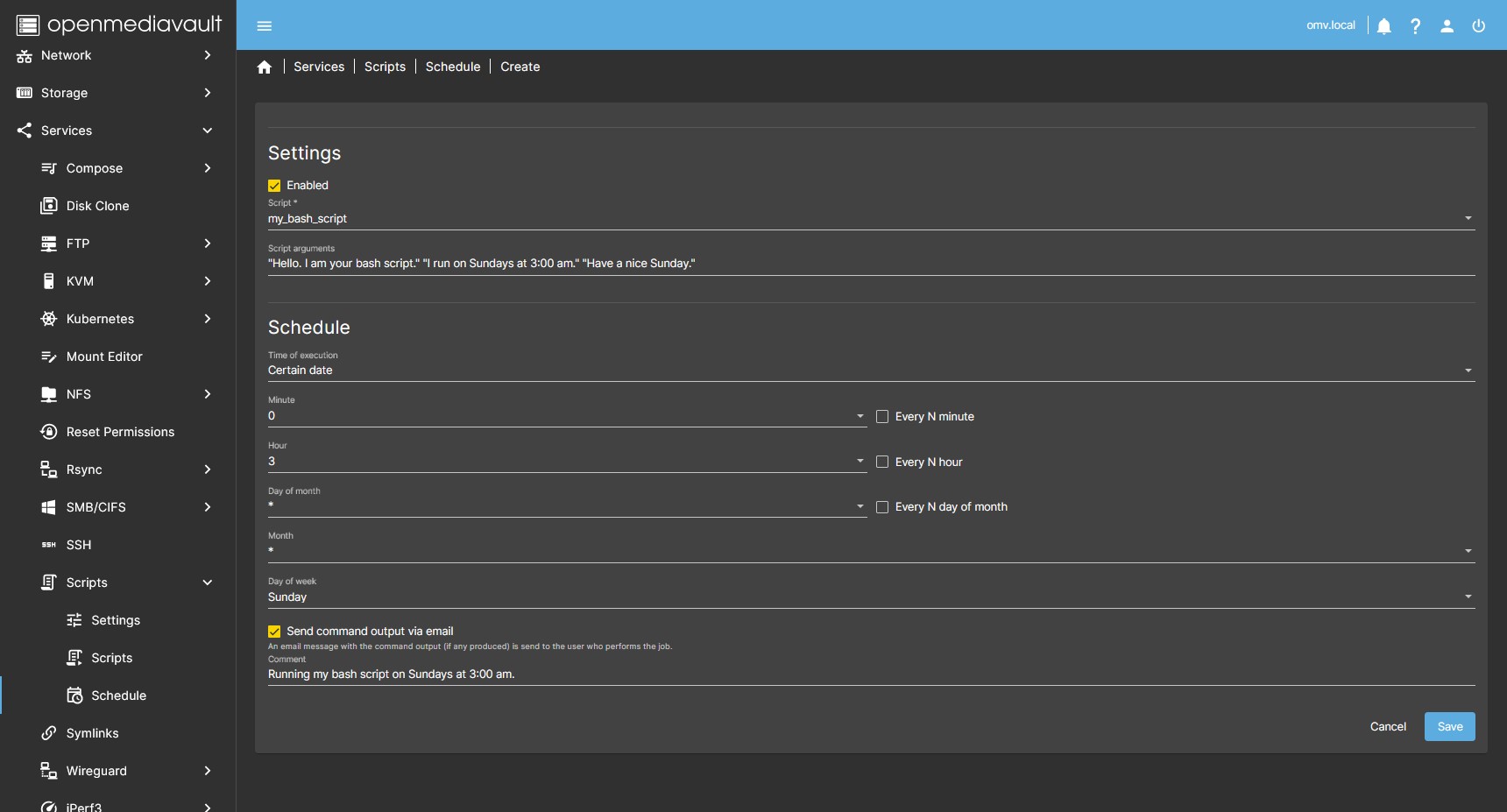This screenshot has width=1507, height=812.
Task: Click the notifications bell icon
Action: [1383, 26]
